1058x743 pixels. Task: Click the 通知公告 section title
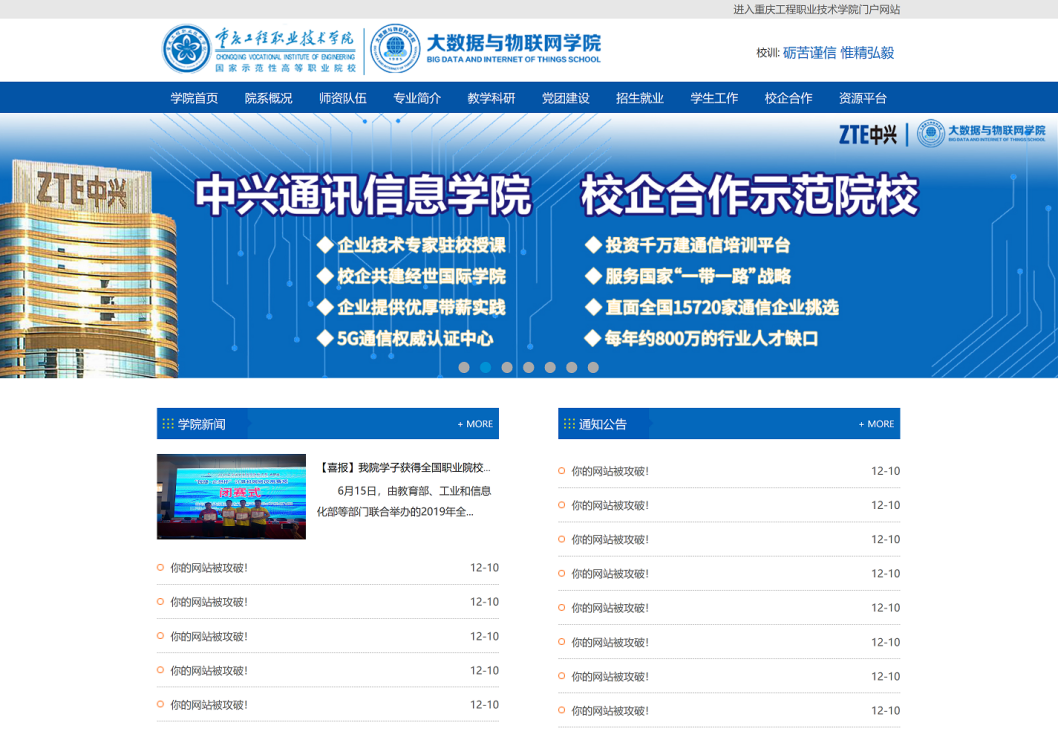pyautogui.click(x=603, y=424)
